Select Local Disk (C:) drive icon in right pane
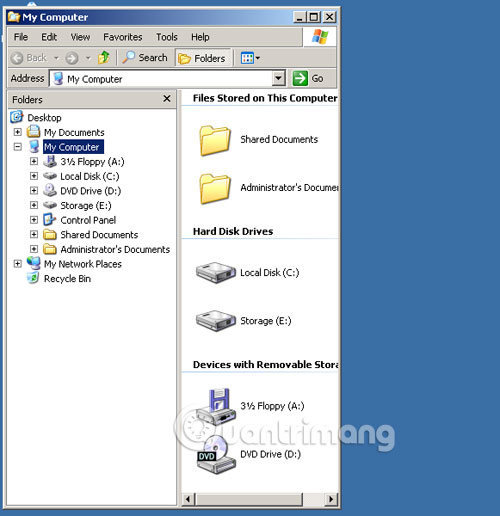500x516 pixels. pos(216,272)
